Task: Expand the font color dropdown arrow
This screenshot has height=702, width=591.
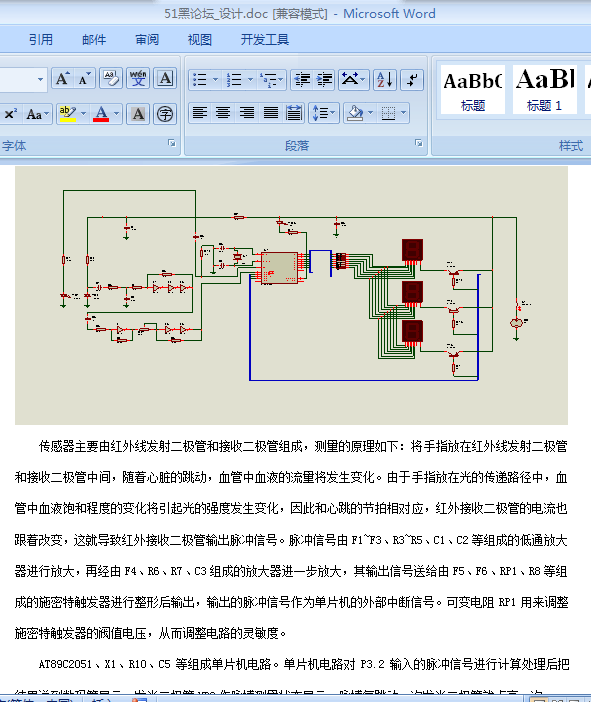Action: tap(116, 114)
